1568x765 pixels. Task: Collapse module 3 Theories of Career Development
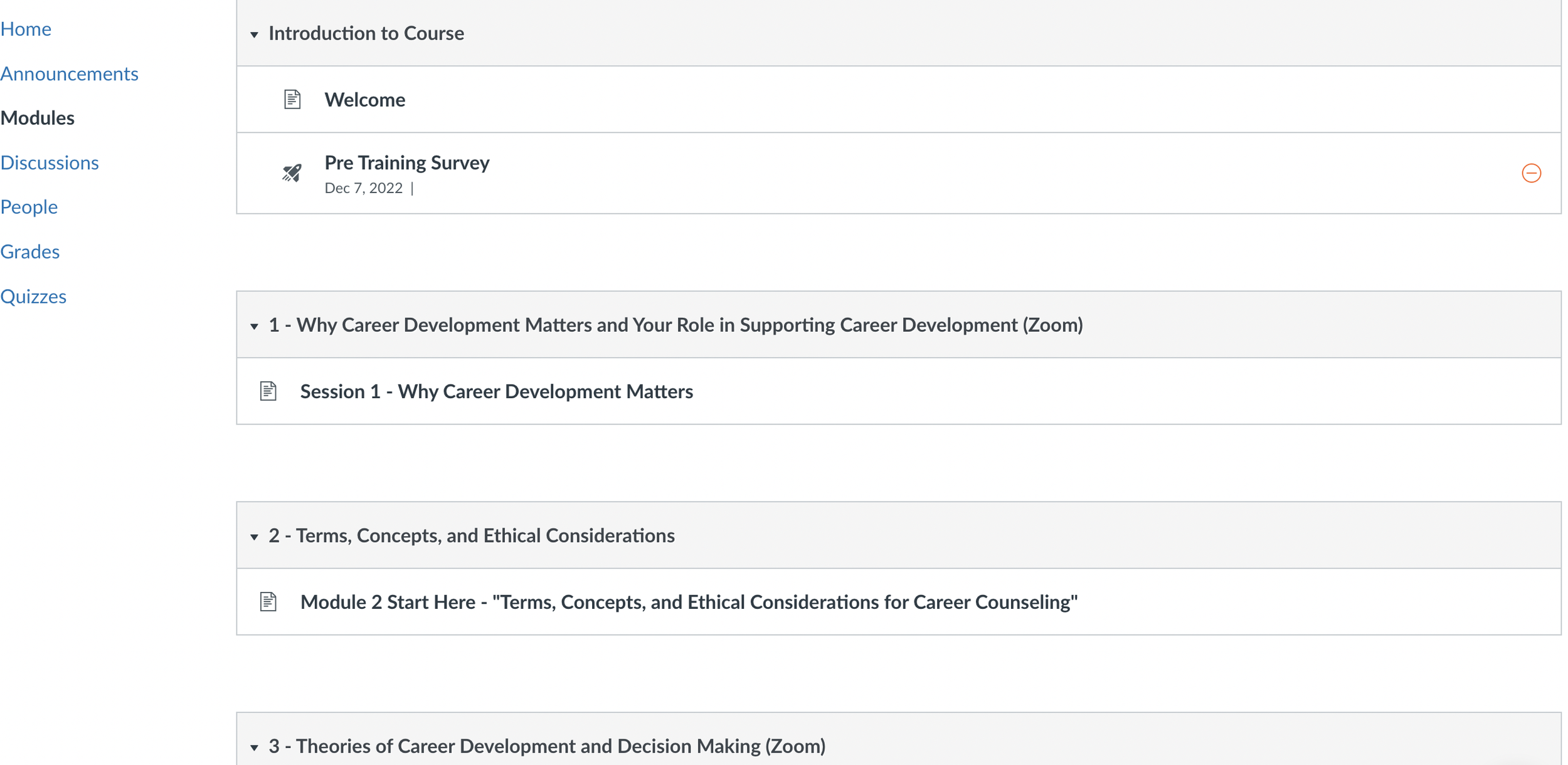pos(255,747)
